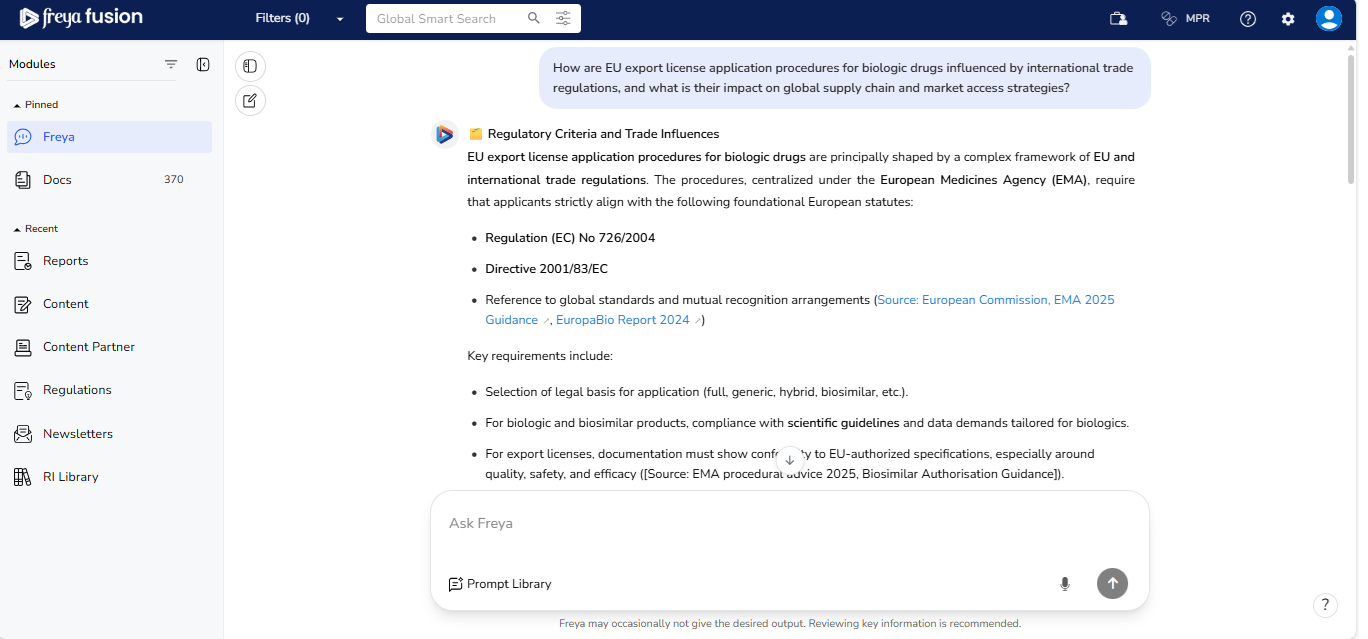Collapse the Recent section

pyautogui.click(x=17, y=229)
